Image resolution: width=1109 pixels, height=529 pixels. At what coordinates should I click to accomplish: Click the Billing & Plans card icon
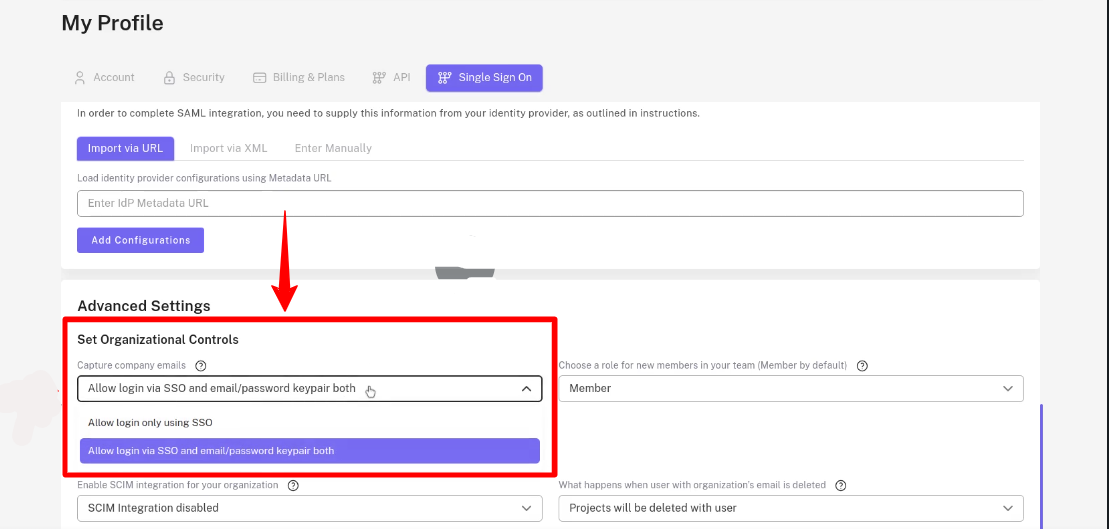(x=260, y=78)
